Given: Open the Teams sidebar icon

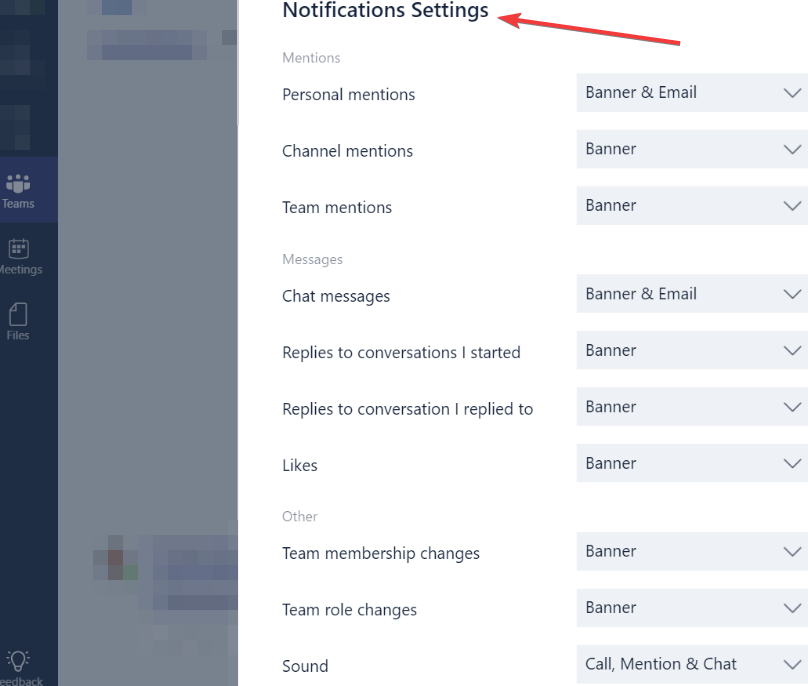Looking at the screenshot, I should tap(18, 190).
